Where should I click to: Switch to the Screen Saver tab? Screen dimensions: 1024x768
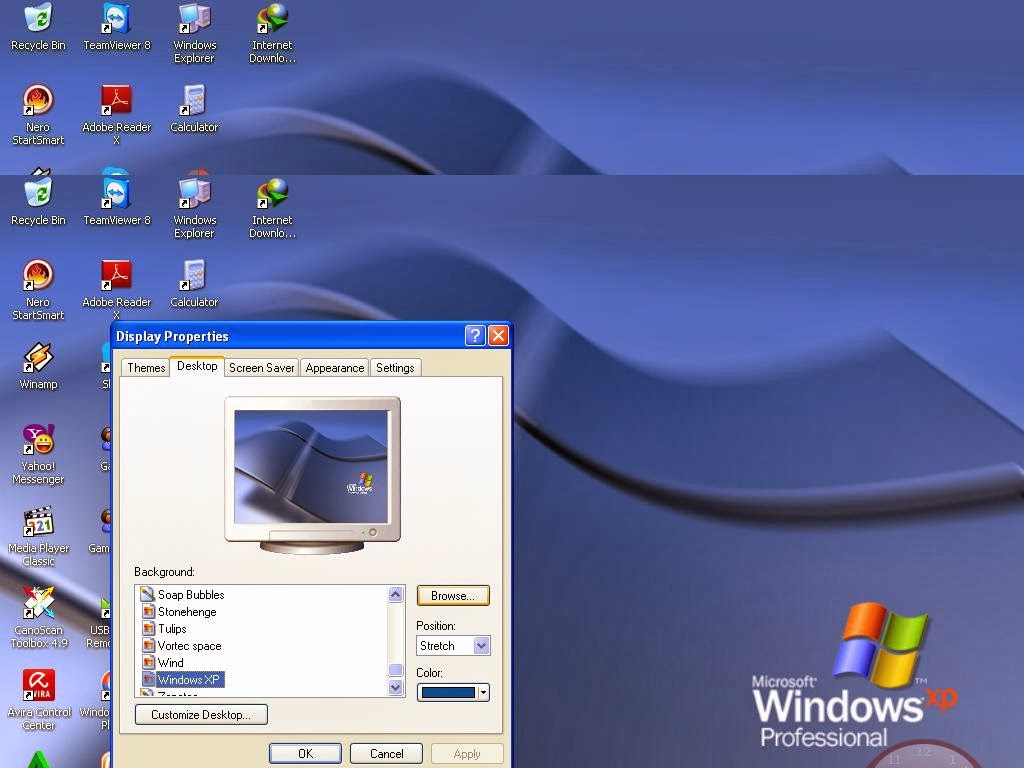click(x=261, y=367)
